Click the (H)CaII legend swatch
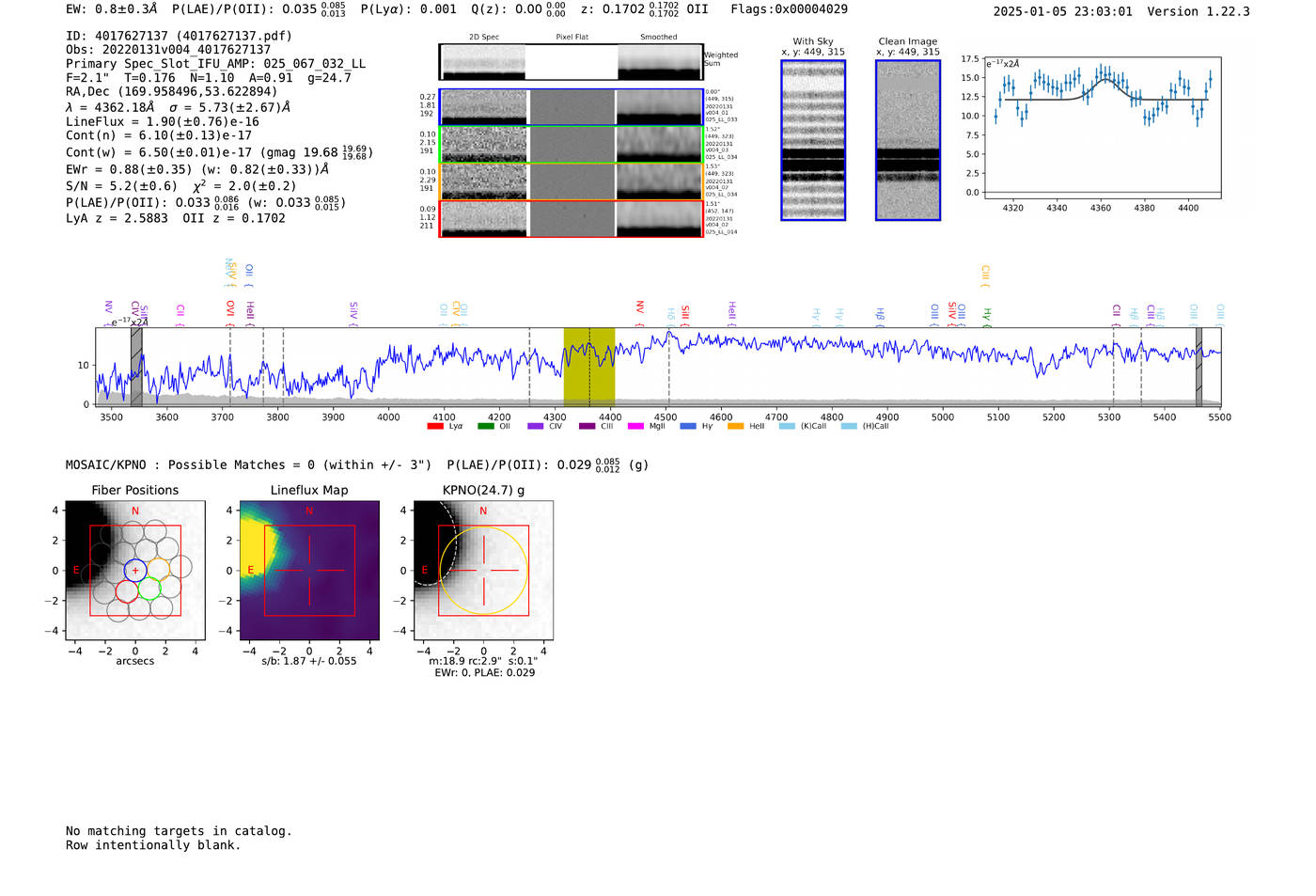 (x=849, y=426)
